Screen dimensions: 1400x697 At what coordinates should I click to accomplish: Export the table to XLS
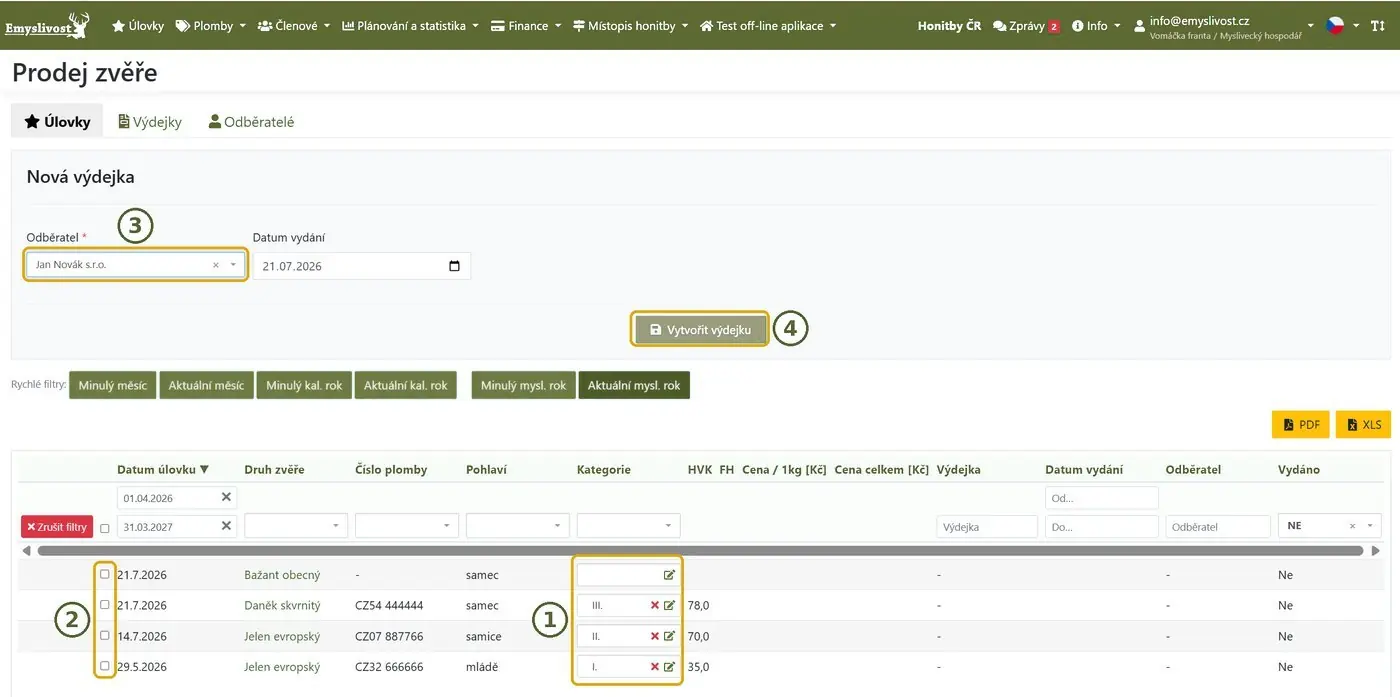click(x=1364, y=425)
